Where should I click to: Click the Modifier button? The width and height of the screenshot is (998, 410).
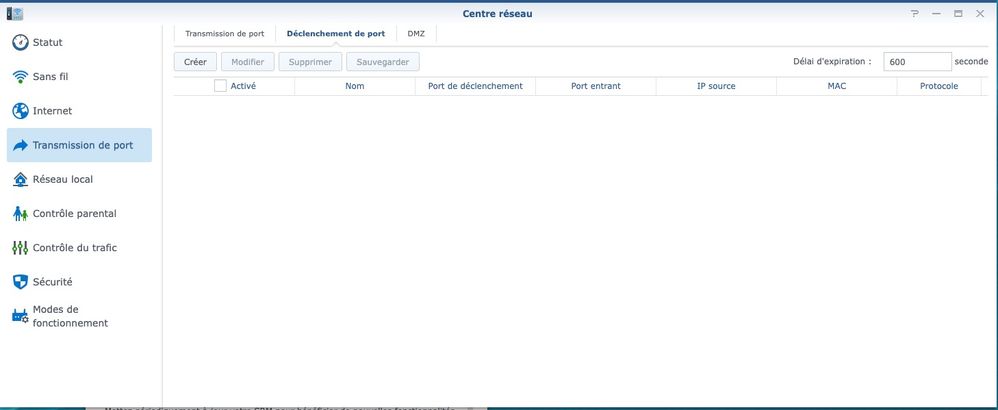pos(248,62)
